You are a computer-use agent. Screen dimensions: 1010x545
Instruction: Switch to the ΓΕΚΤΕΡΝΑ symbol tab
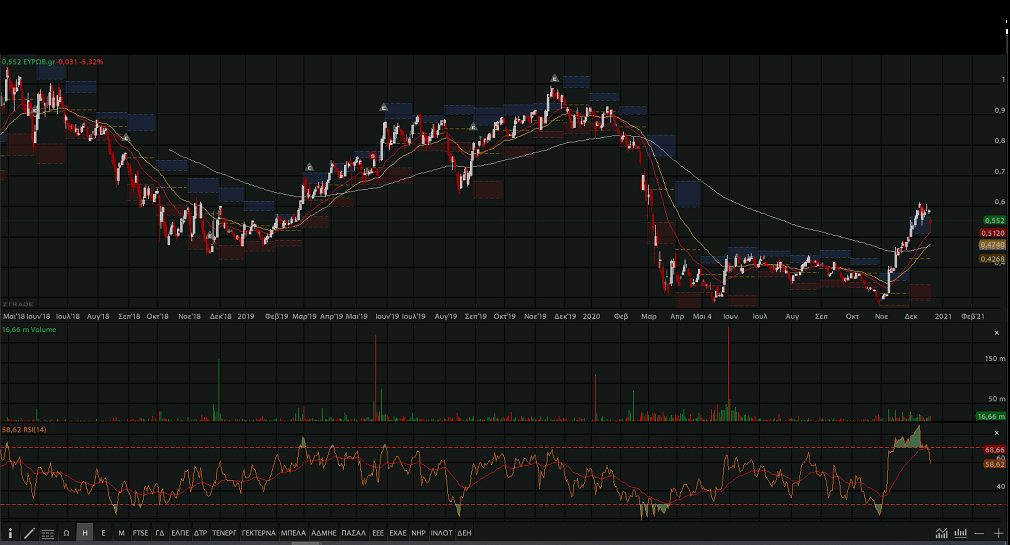pyautogui.click(x=259, y=534)
